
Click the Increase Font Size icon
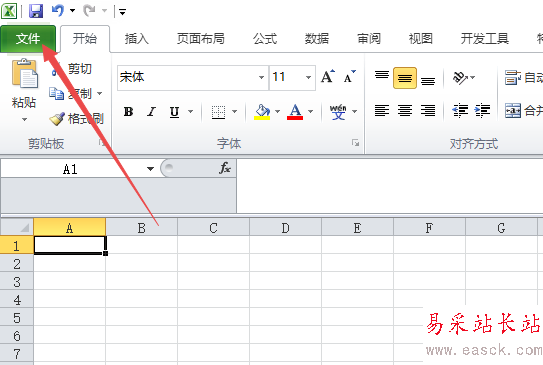pos(328,77)
